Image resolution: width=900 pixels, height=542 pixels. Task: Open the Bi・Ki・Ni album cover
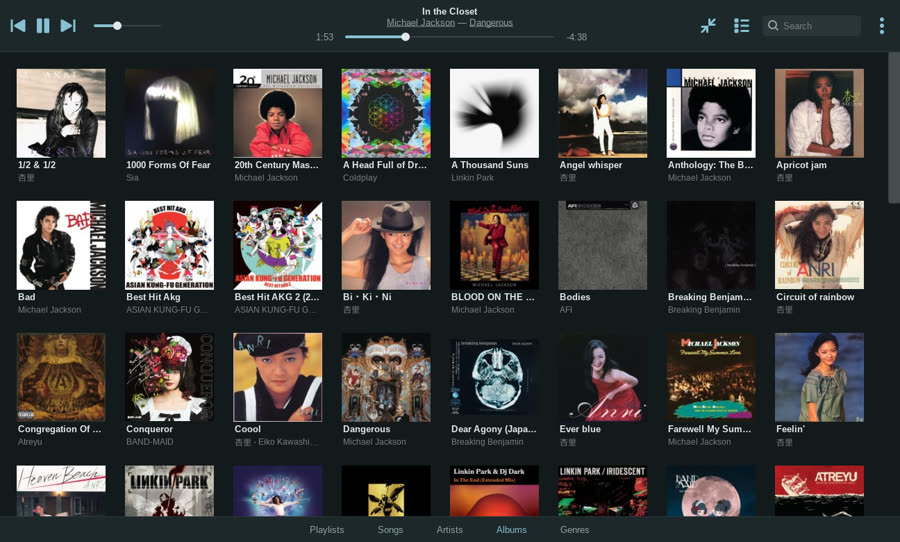386,245
